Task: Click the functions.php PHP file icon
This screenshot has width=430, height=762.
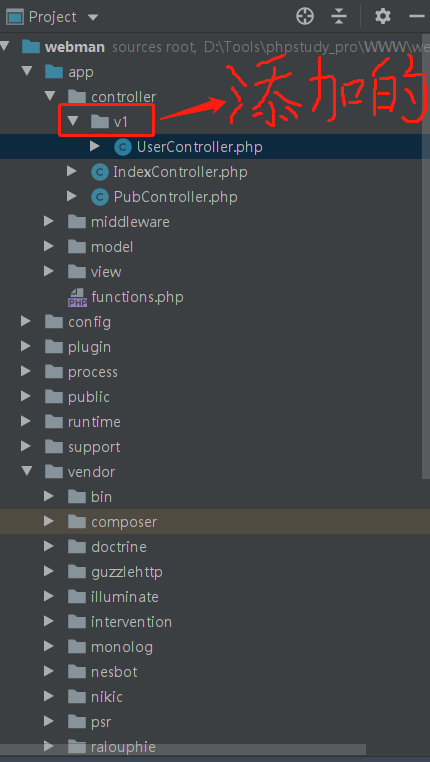Action: 77,297
